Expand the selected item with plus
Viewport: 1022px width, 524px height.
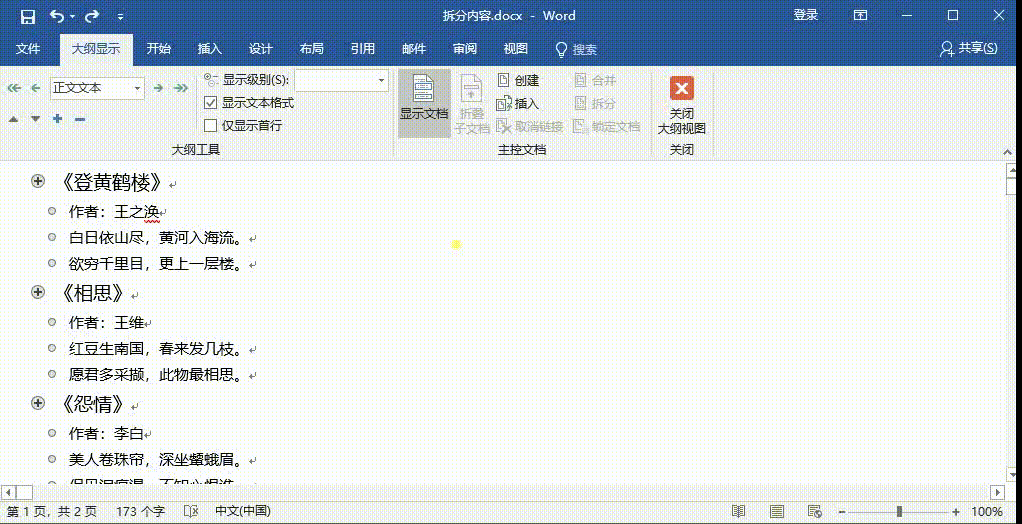57,119
